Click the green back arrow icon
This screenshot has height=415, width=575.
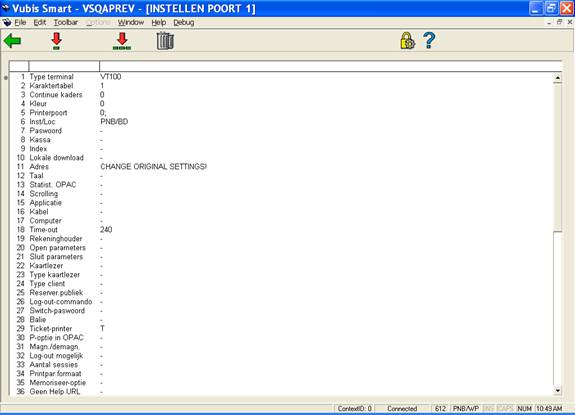[x=12, y=41]
